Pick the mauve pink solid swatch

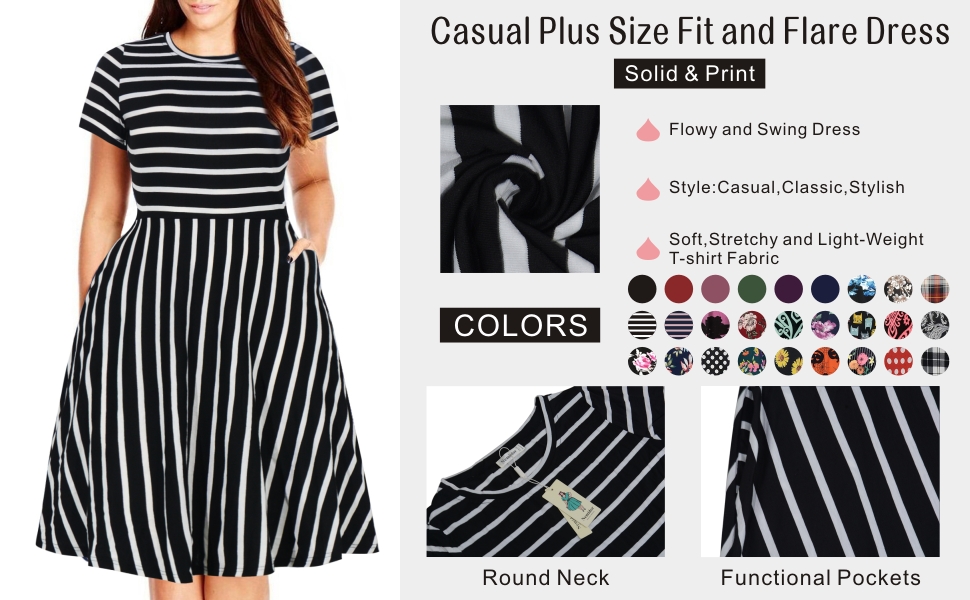715,289
